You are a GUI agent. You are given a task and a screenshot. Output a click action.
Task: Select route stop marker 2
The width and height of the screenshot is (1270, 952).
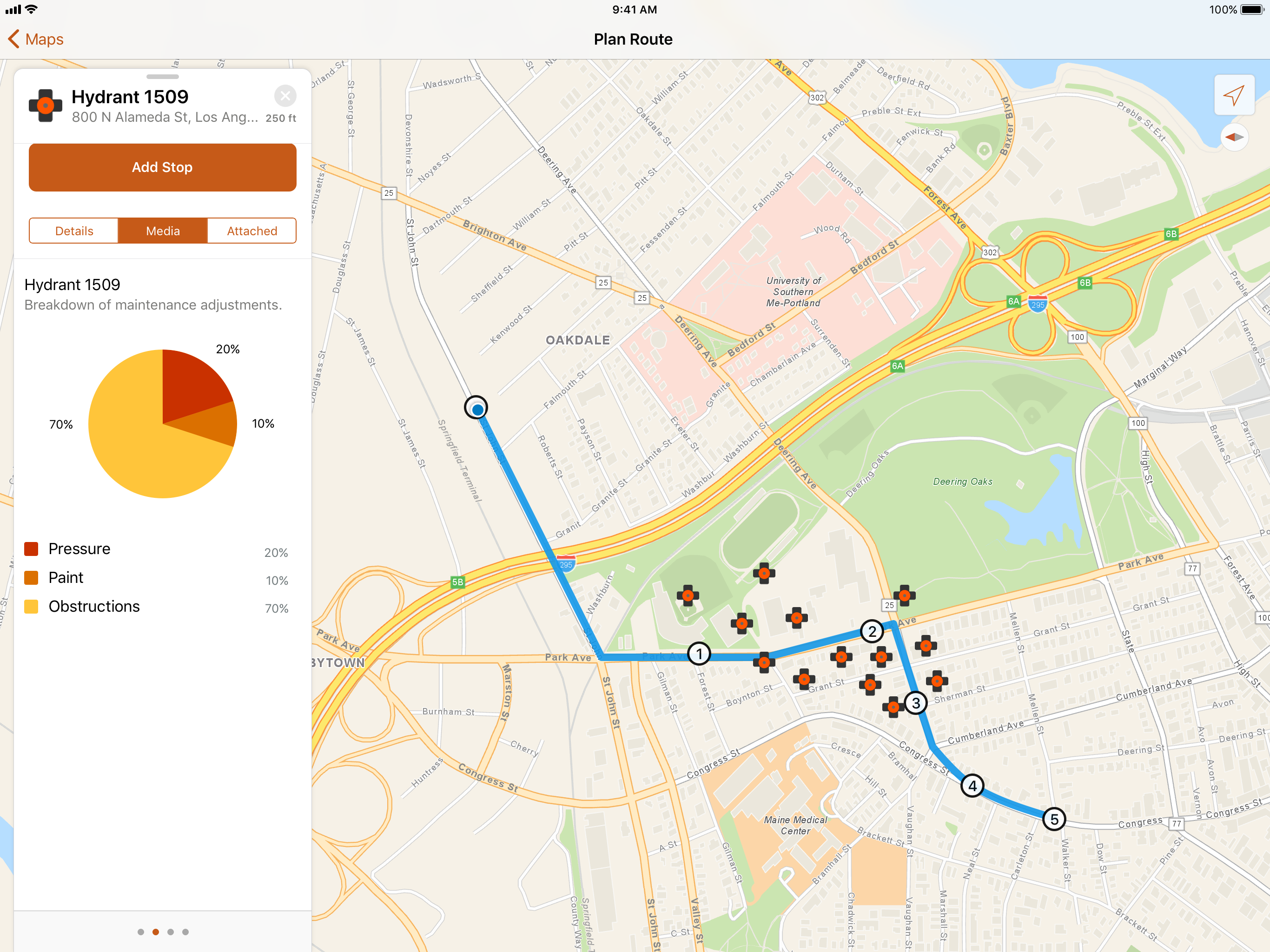point(872,632)
